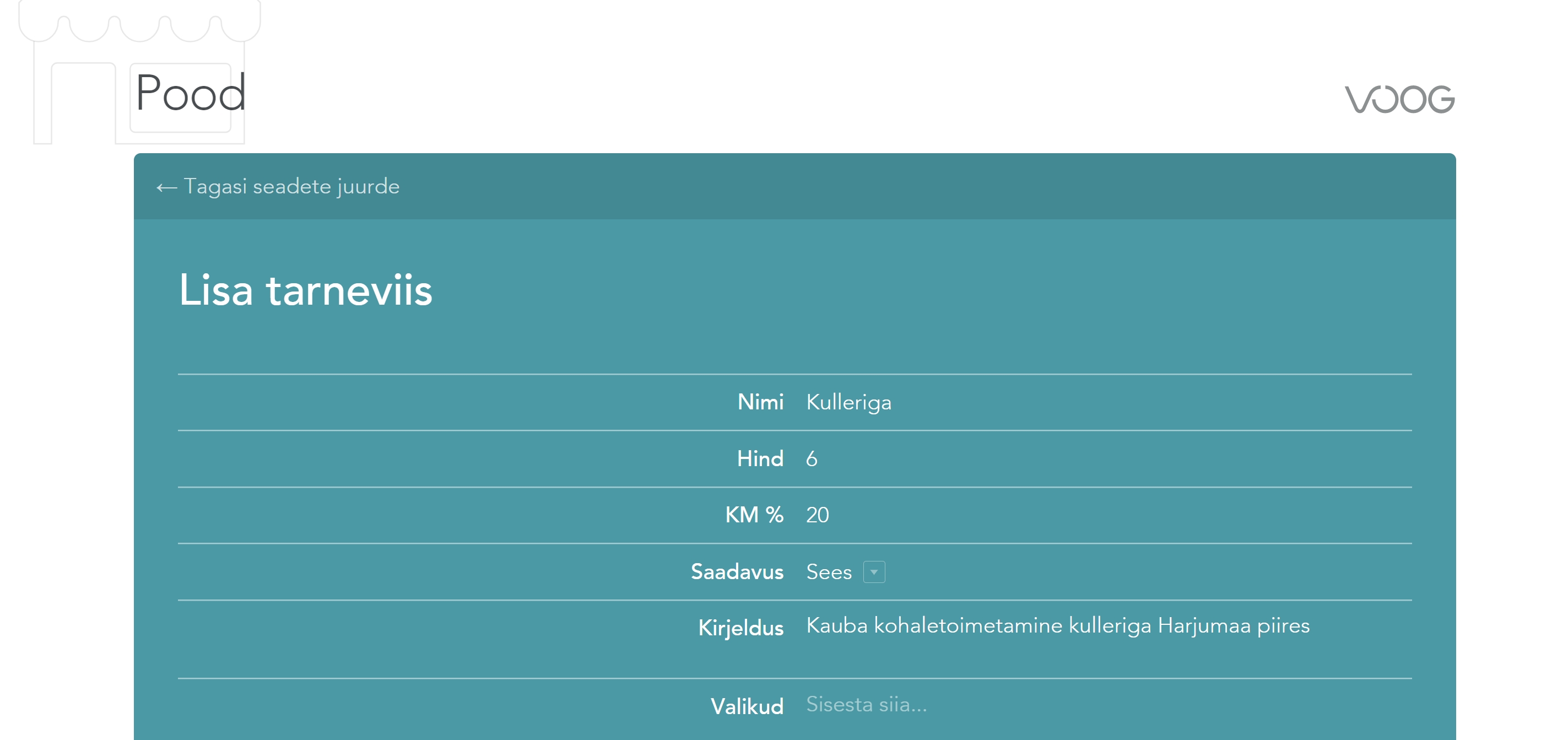Click the 'KM %' label
This screenshot has width=1568, height=740.
pyautogui.click(x=754, y=515)
